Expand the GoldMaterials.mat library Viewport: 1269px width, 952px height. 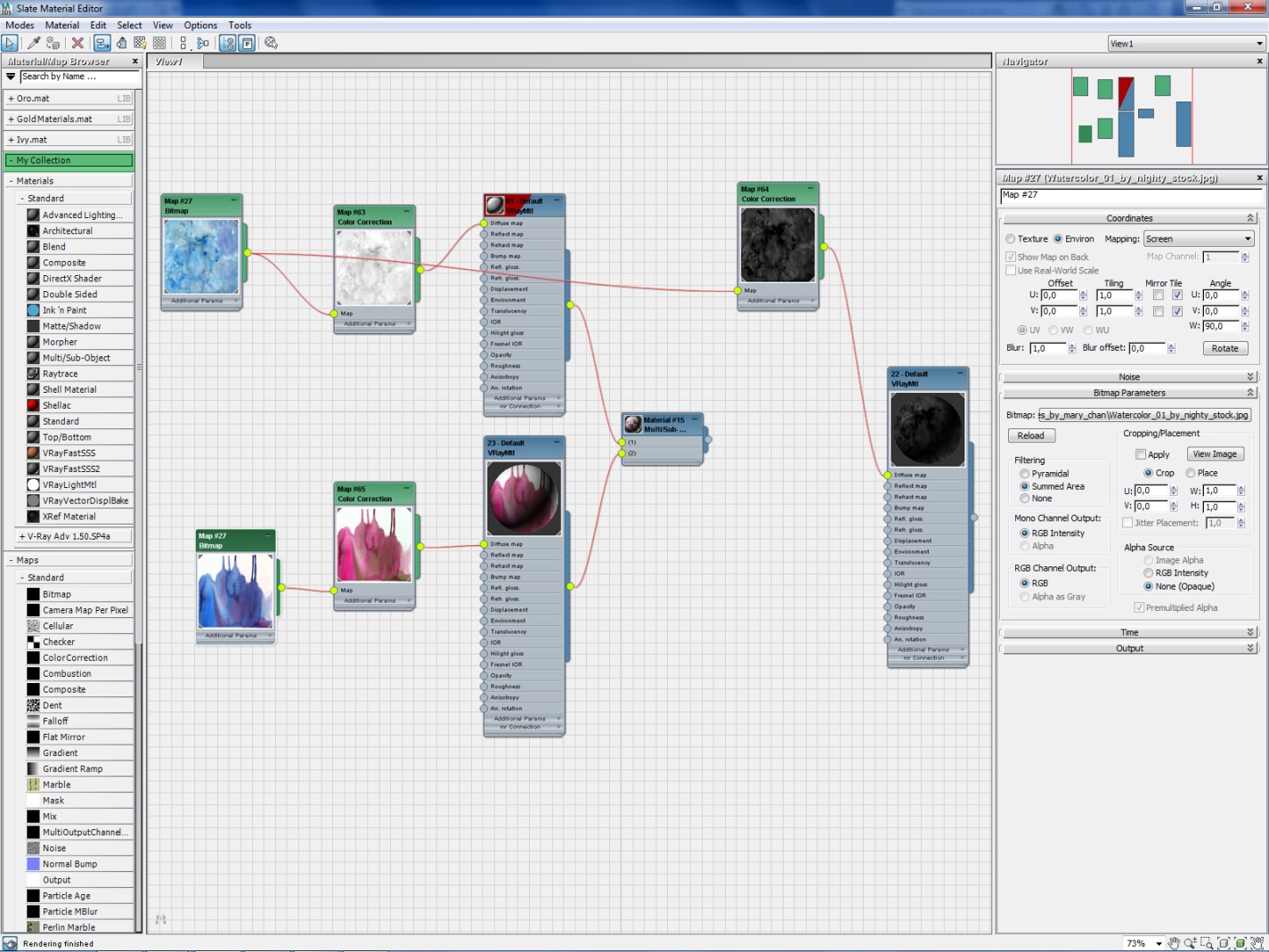pyautogui.click(x=69, y=118)
